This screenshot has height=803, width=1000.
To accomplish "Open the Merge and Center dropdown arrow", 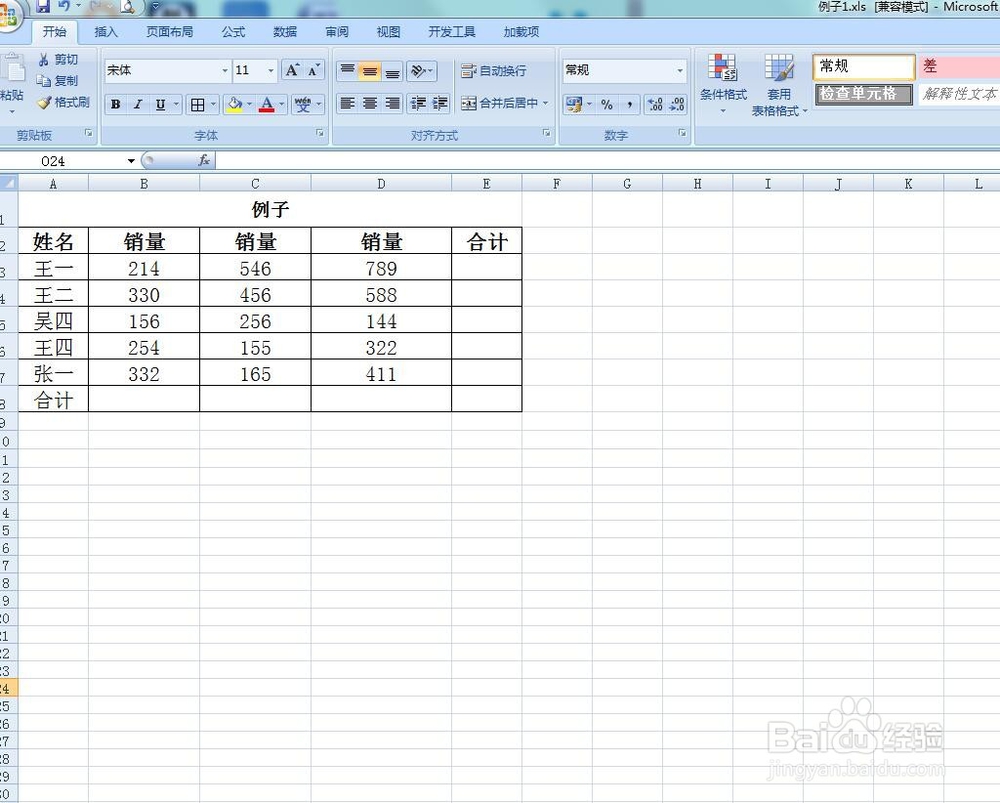I will coord(546,103).
